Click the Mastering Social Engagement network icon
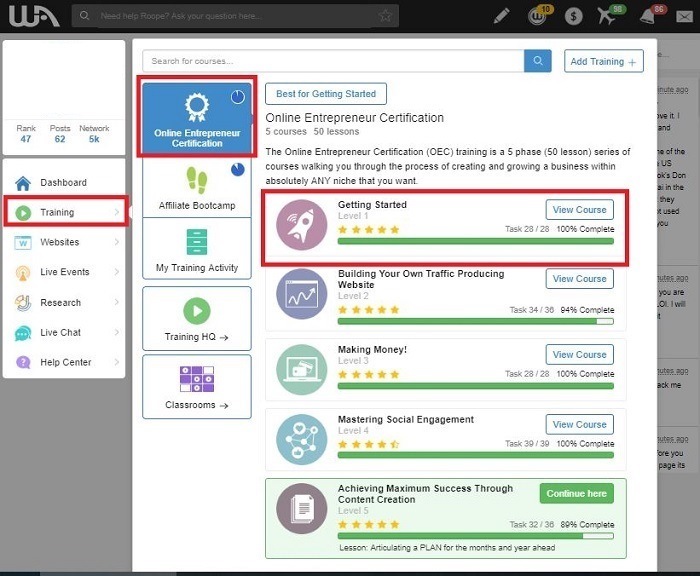 (302, 439)
